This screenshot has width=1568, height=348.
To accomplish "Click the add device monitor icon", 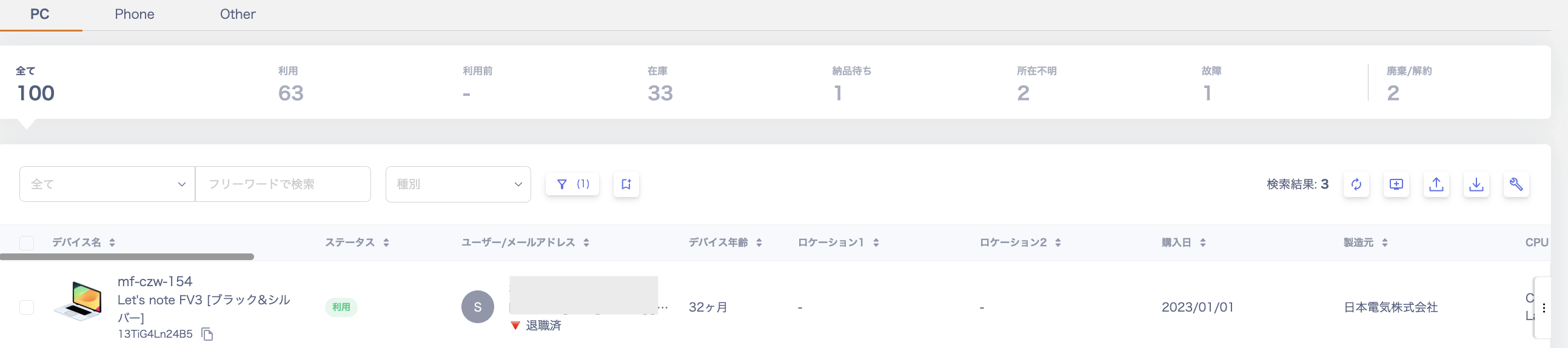I will 1396,184.
